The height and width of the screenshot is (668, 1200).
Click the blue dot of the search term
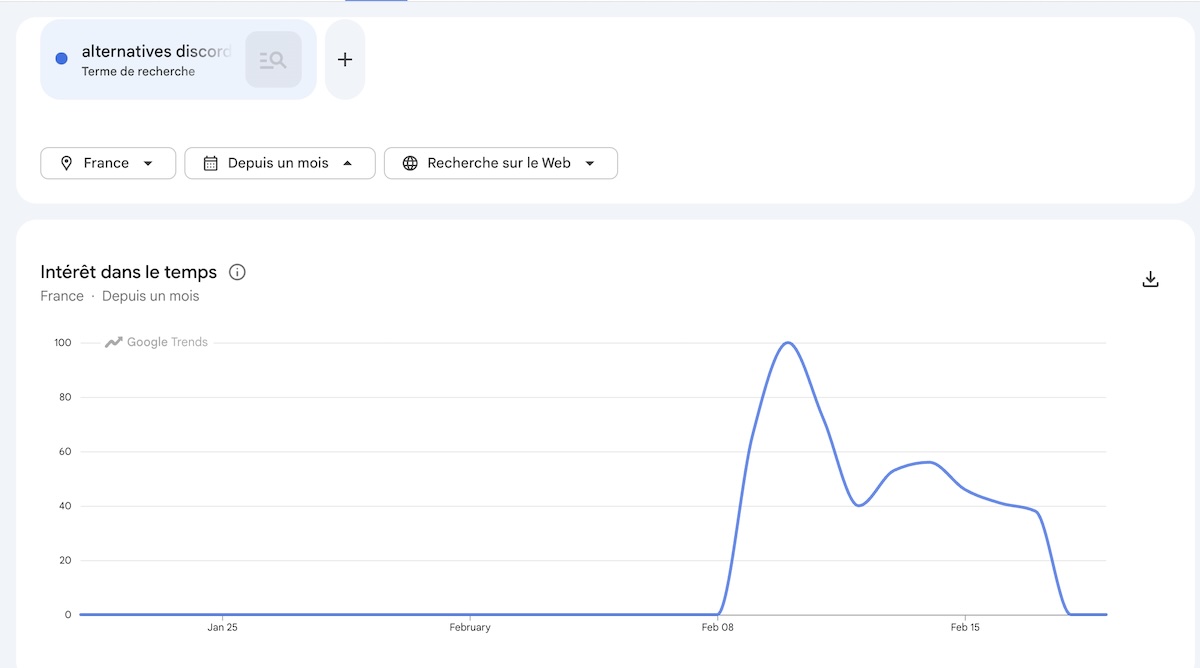click(61, 59)
